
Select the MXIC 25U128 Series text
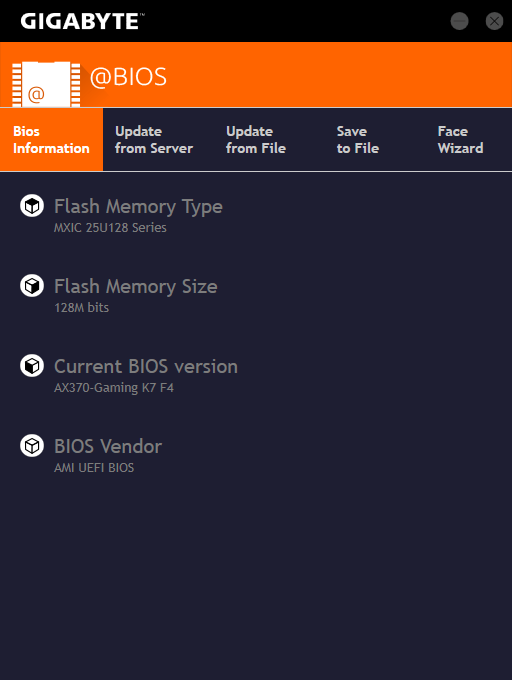(110, 228)
